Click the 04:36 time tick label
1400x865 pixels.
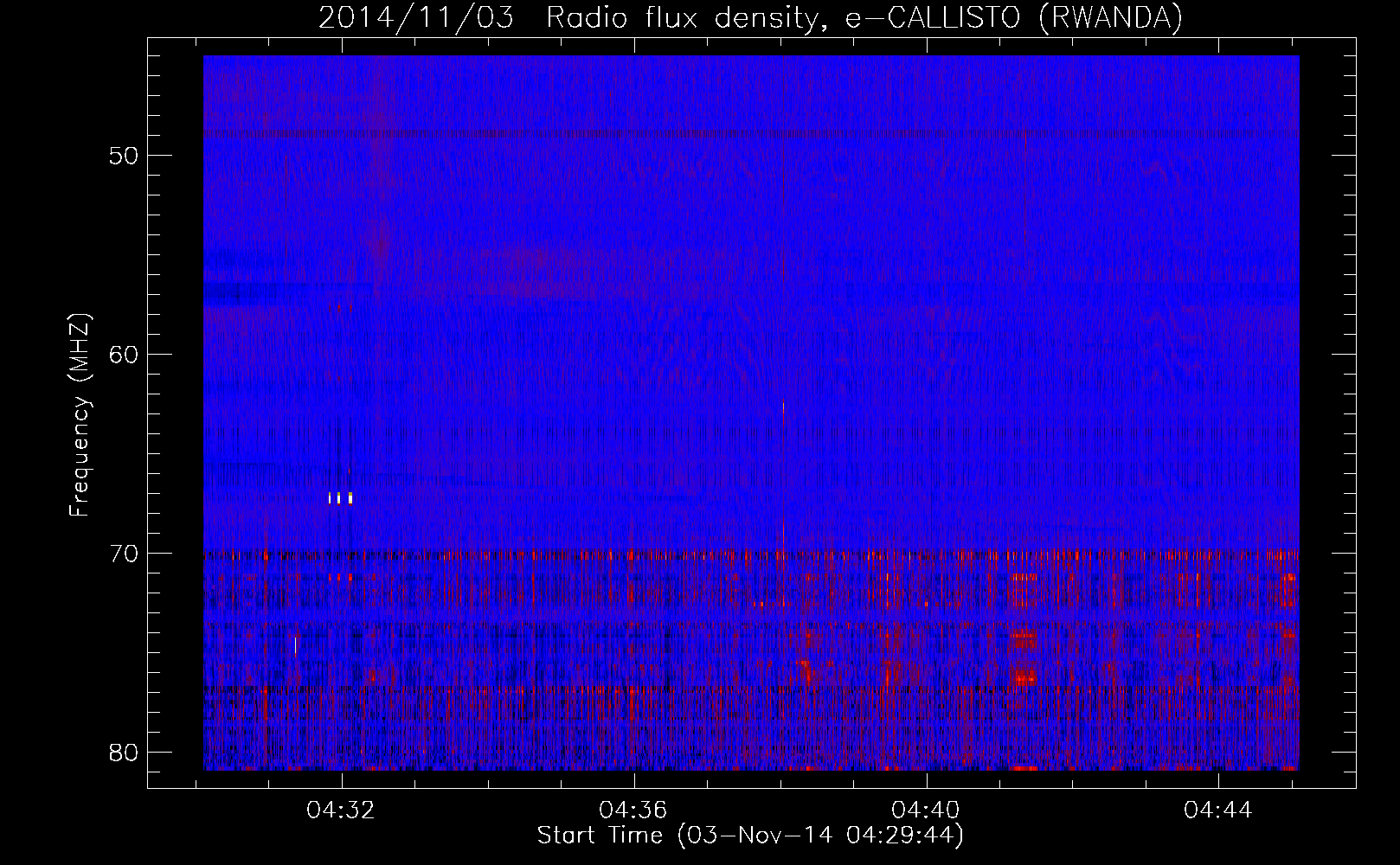coord(633,810)
